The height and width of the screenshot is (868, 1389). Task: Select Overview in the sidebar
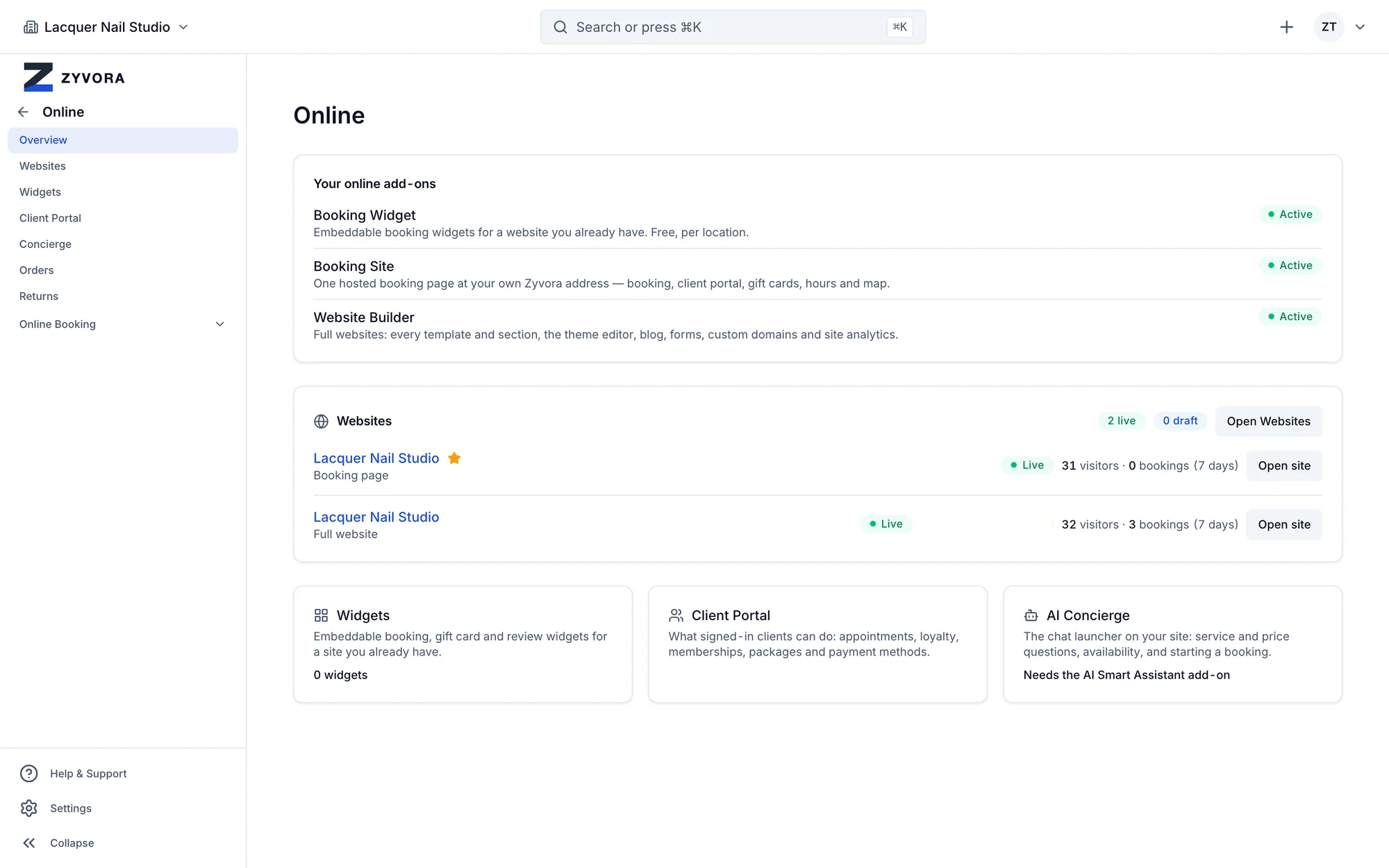pos(123,140)
